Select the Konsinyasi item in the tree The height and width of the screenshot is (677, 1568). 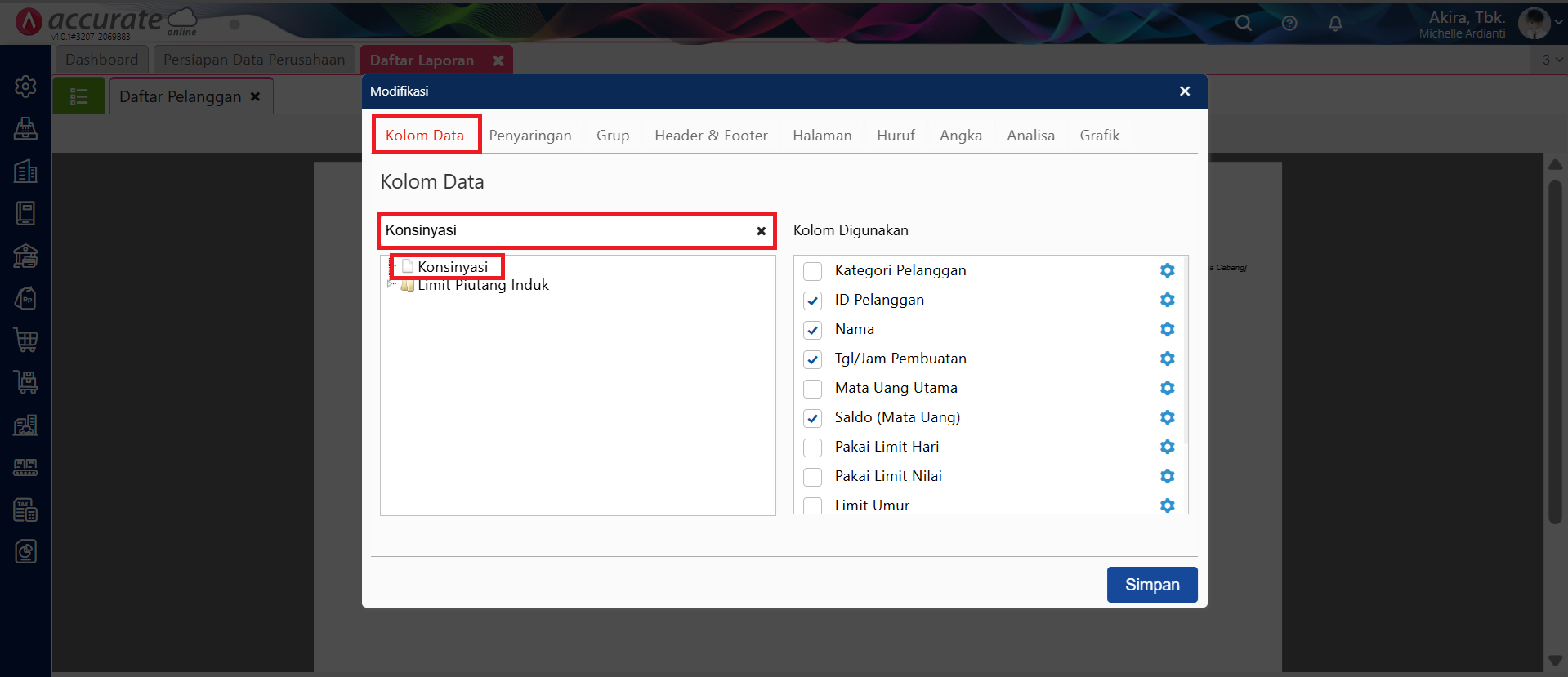[452, 267]
